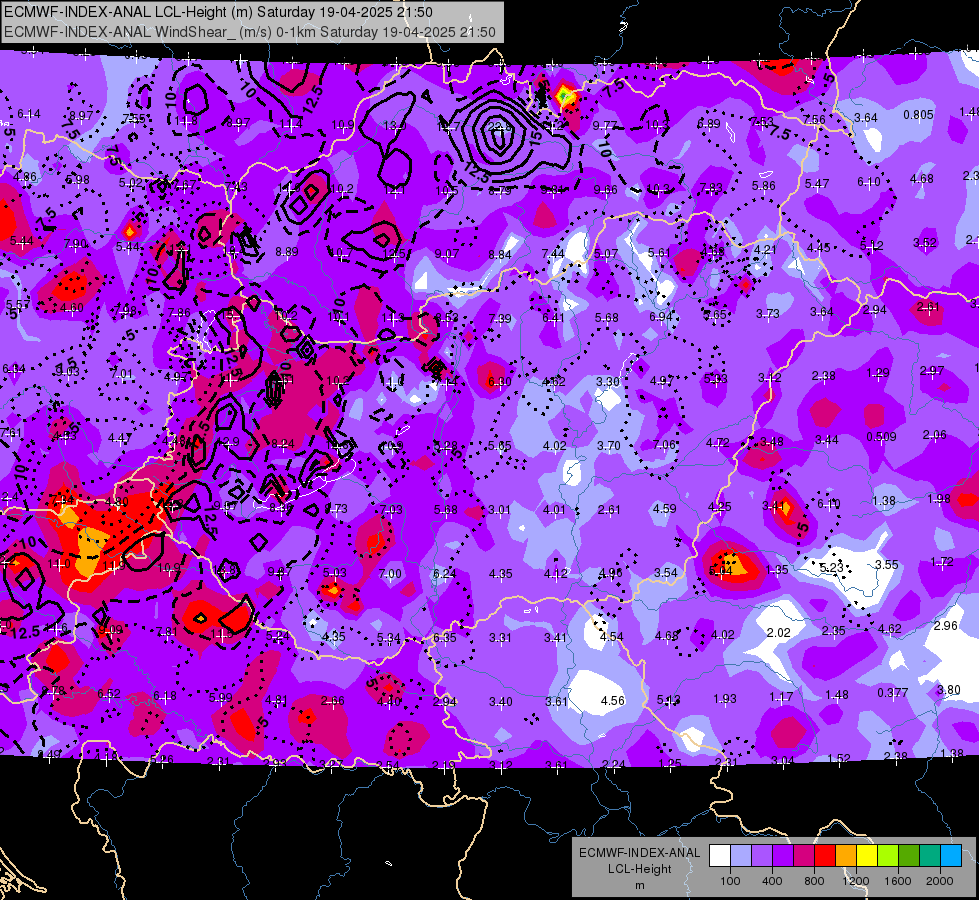Click the grid value 8.84

point(500,254)
